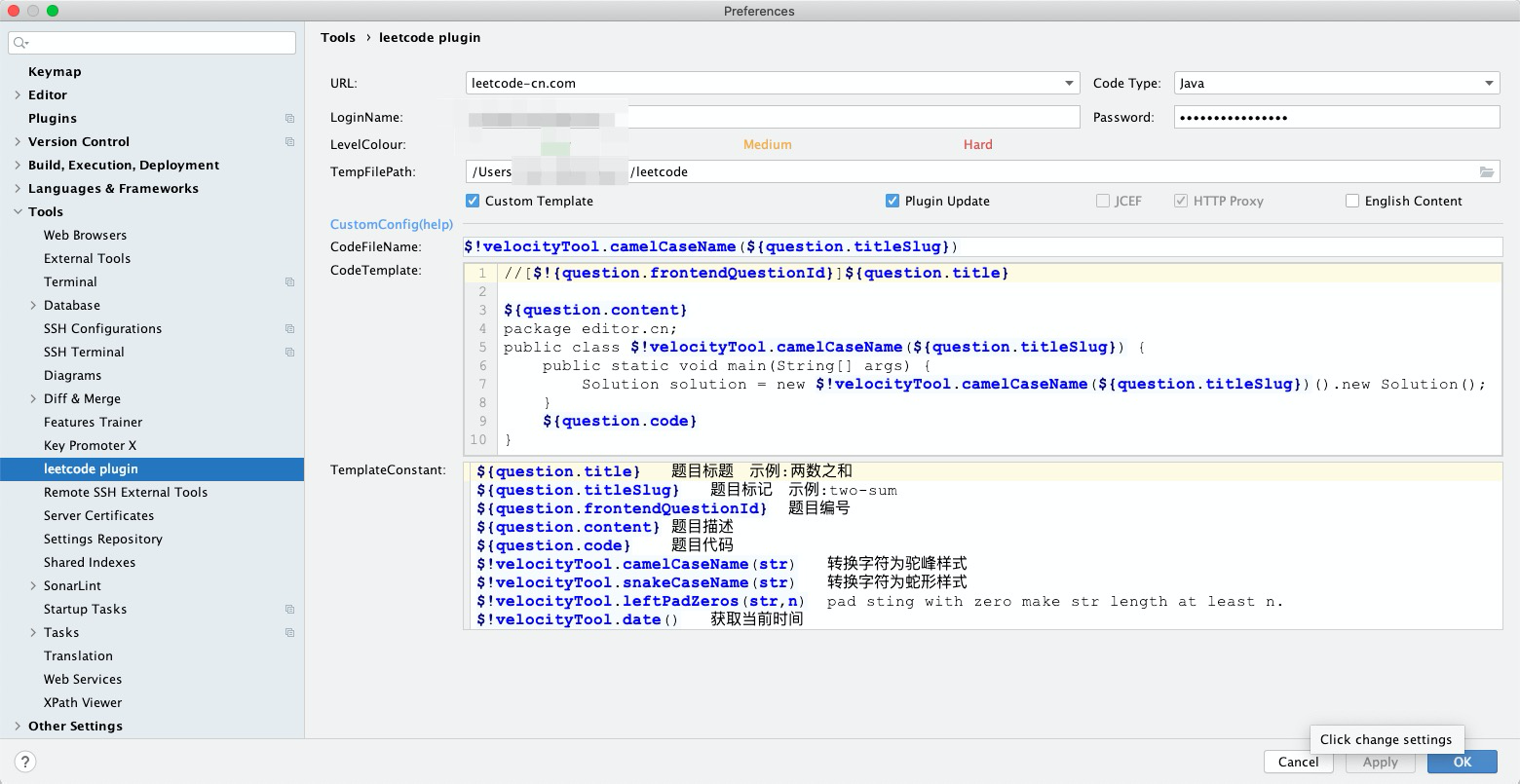The image size is (1520, 784).
Task: Click the Hard level colour label
Action: 977,145
